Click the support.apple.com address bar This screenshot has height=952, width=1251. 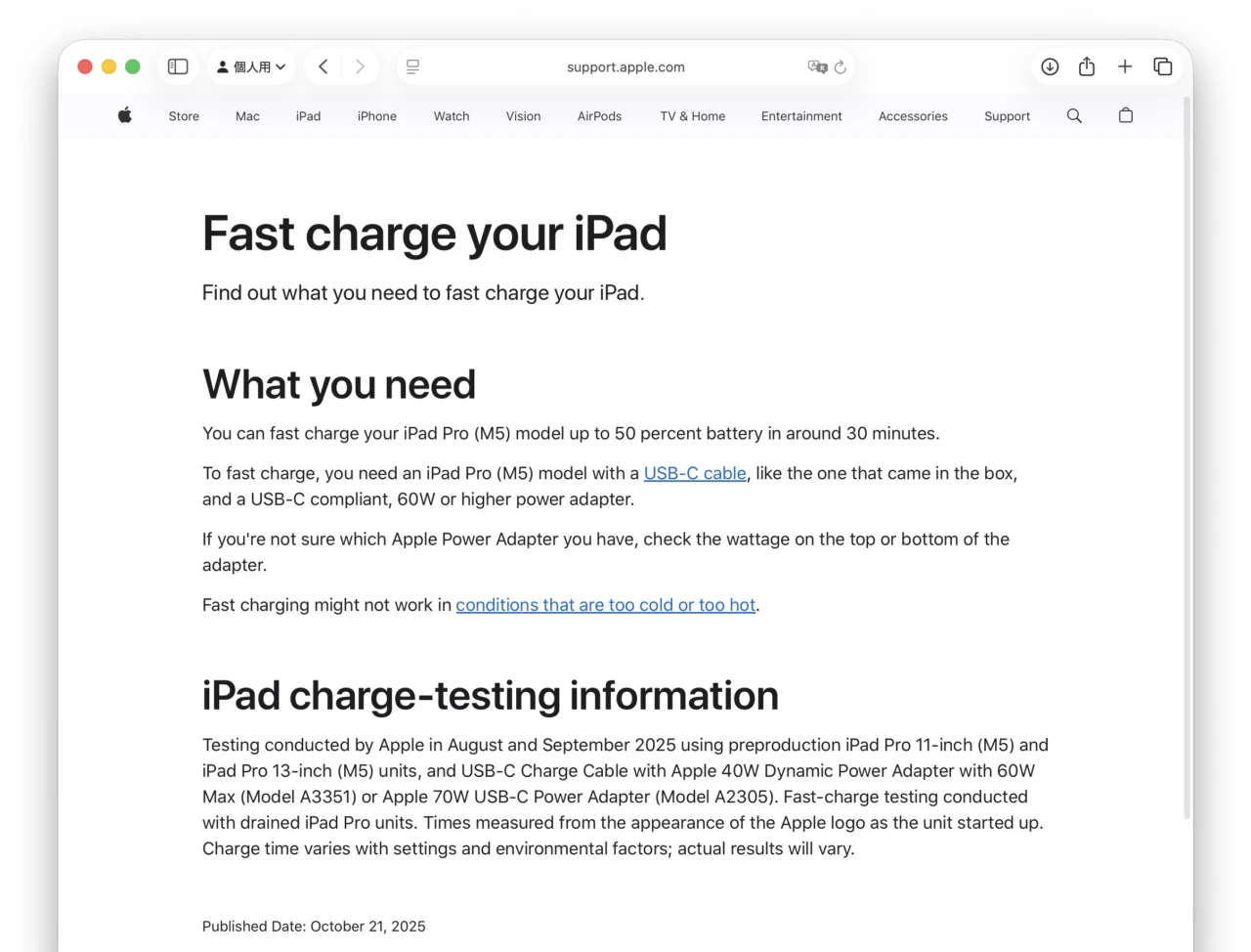pos(625,66)
